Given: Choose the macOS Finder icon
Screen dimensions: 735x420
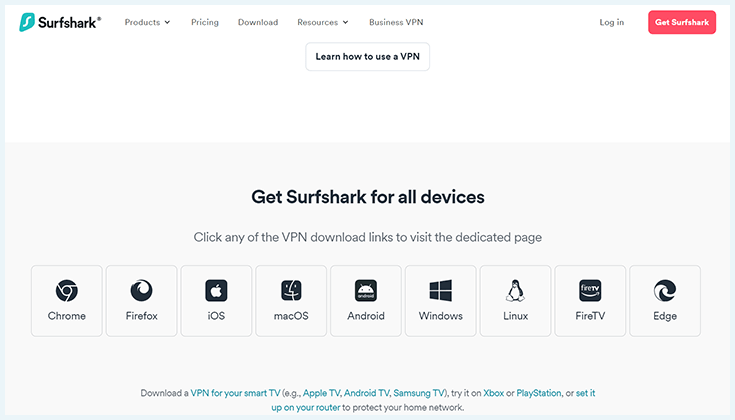Looking at the screenshot, I should click(291, 291).
